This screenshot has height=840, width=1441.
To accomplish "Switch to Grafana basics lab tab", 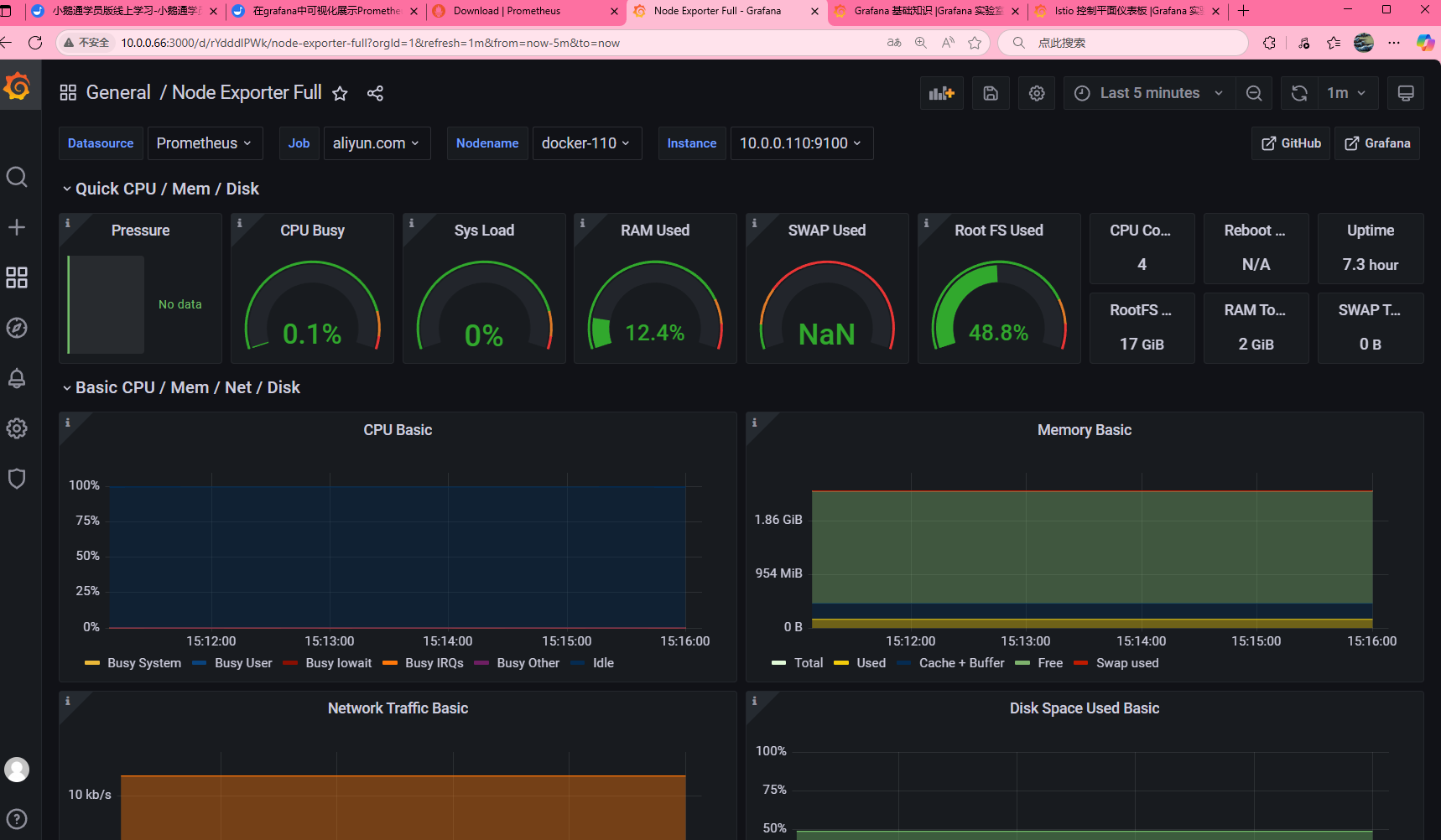I will click(927, 11).
